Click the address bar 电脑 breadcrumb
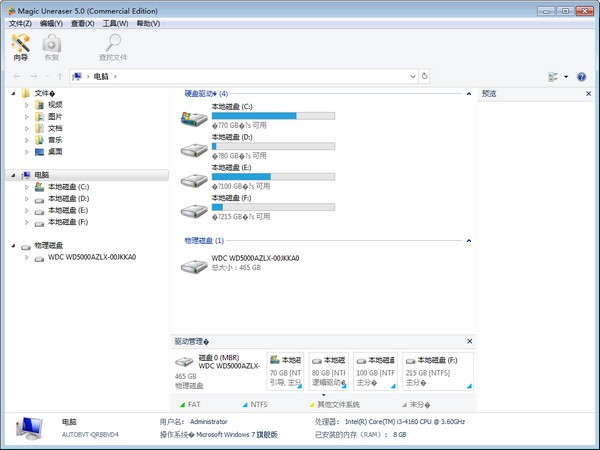This screenshot has height=450, width=600. pos(101,77)
